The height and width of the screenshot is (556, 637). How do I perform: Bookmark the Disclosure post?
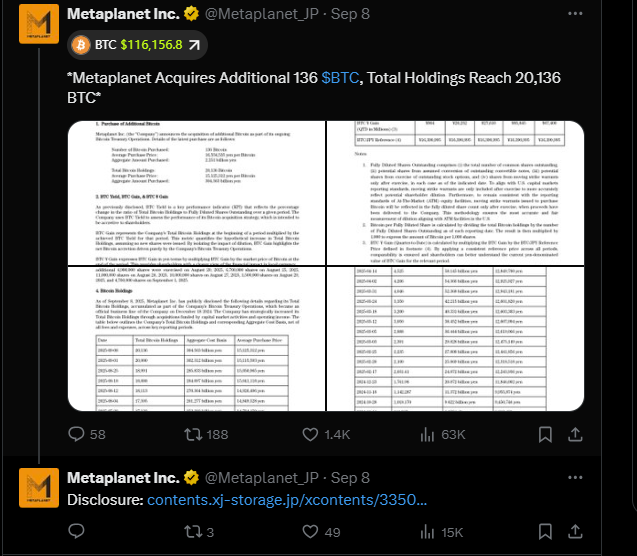[x=546, y=531]
